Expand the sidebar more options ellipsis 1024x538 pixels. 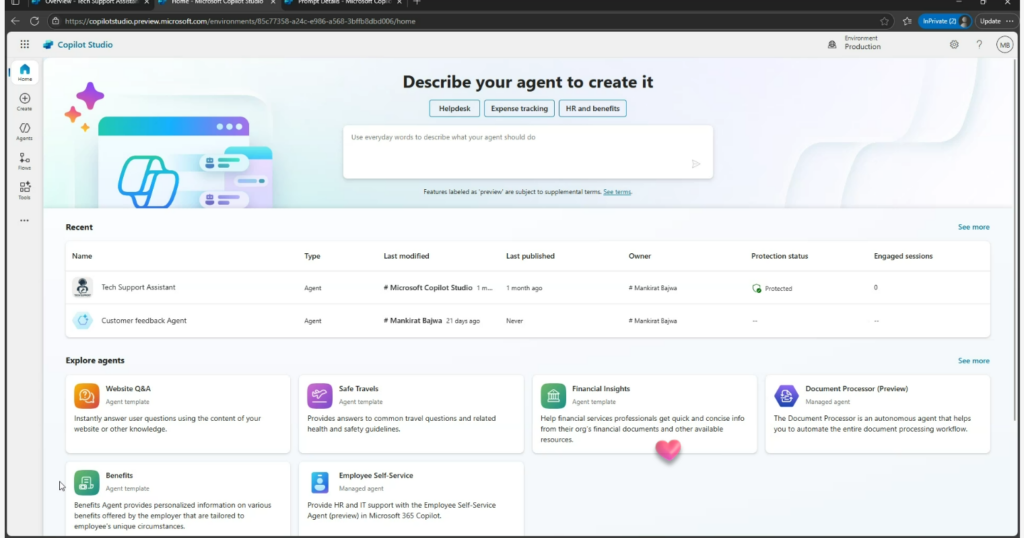pyautogui.click(x=24, y=221)
